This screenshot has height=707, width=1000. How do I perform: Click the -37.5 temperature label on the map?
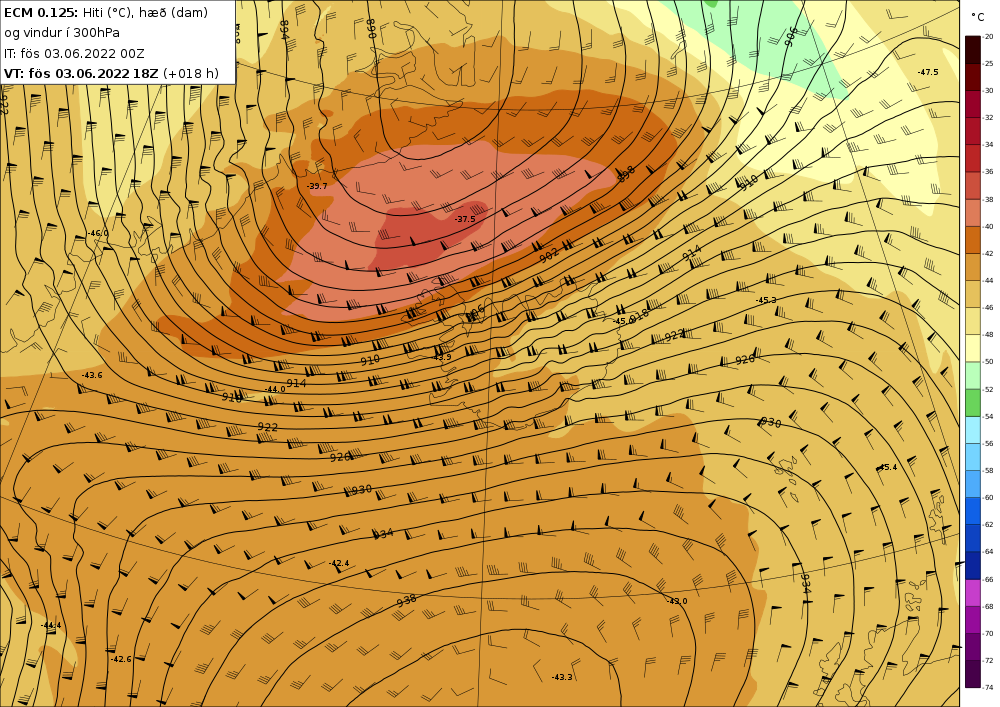point(465,219)
